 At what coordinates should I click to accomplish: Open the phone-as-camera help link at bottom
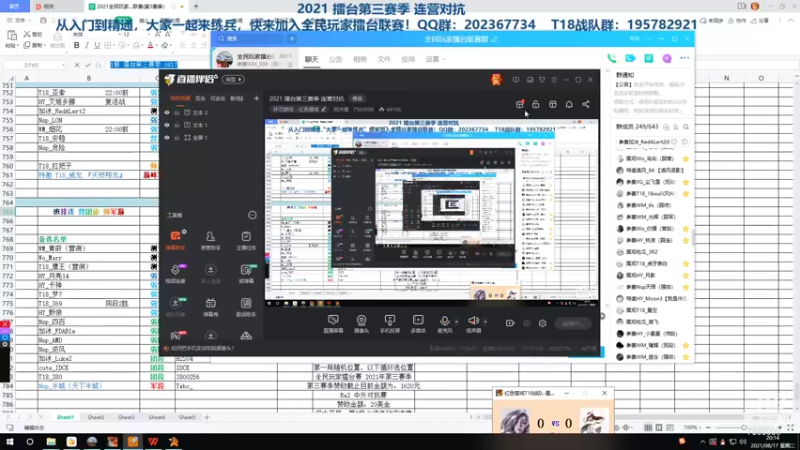tap(203, 348)
